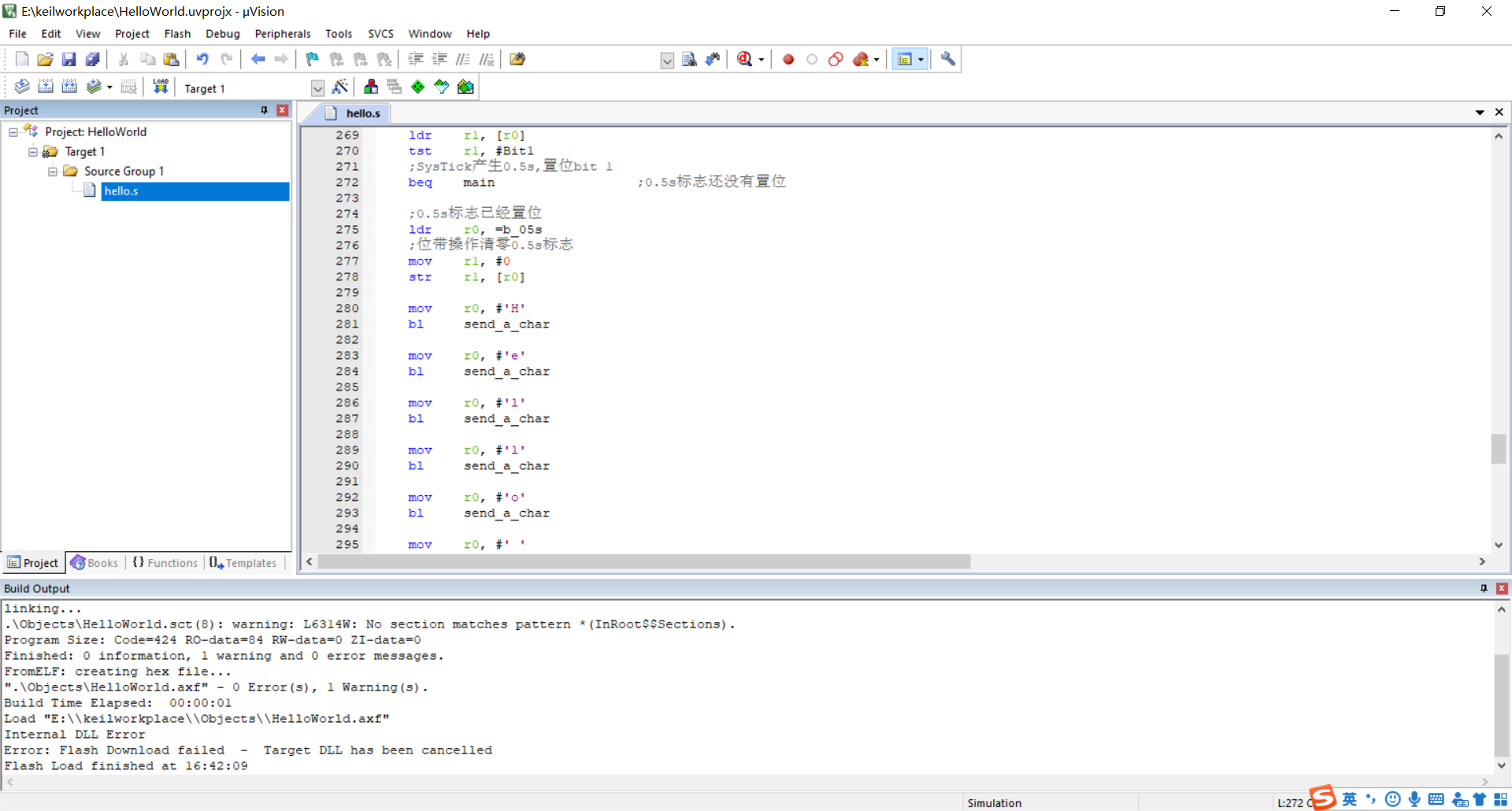Download code to flash with LOAD button

coord(160,87)
